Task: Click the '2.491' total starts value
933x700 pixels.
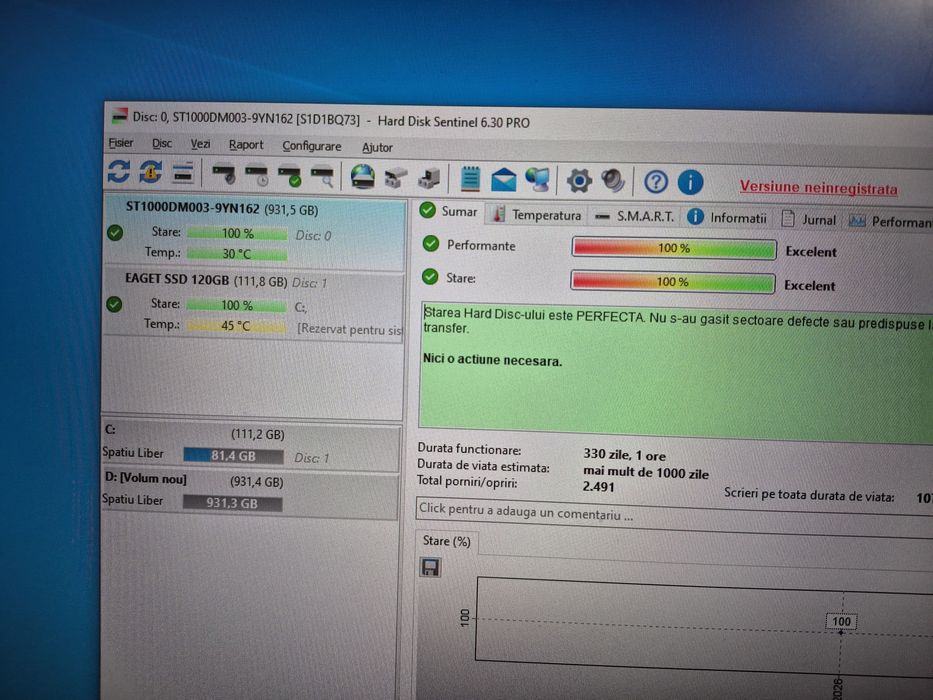Action: 599,486
